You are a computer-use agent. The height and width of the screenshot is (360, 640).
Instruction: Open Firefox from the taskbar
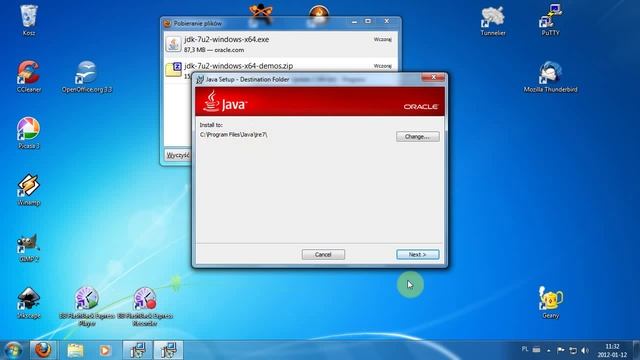43,350
